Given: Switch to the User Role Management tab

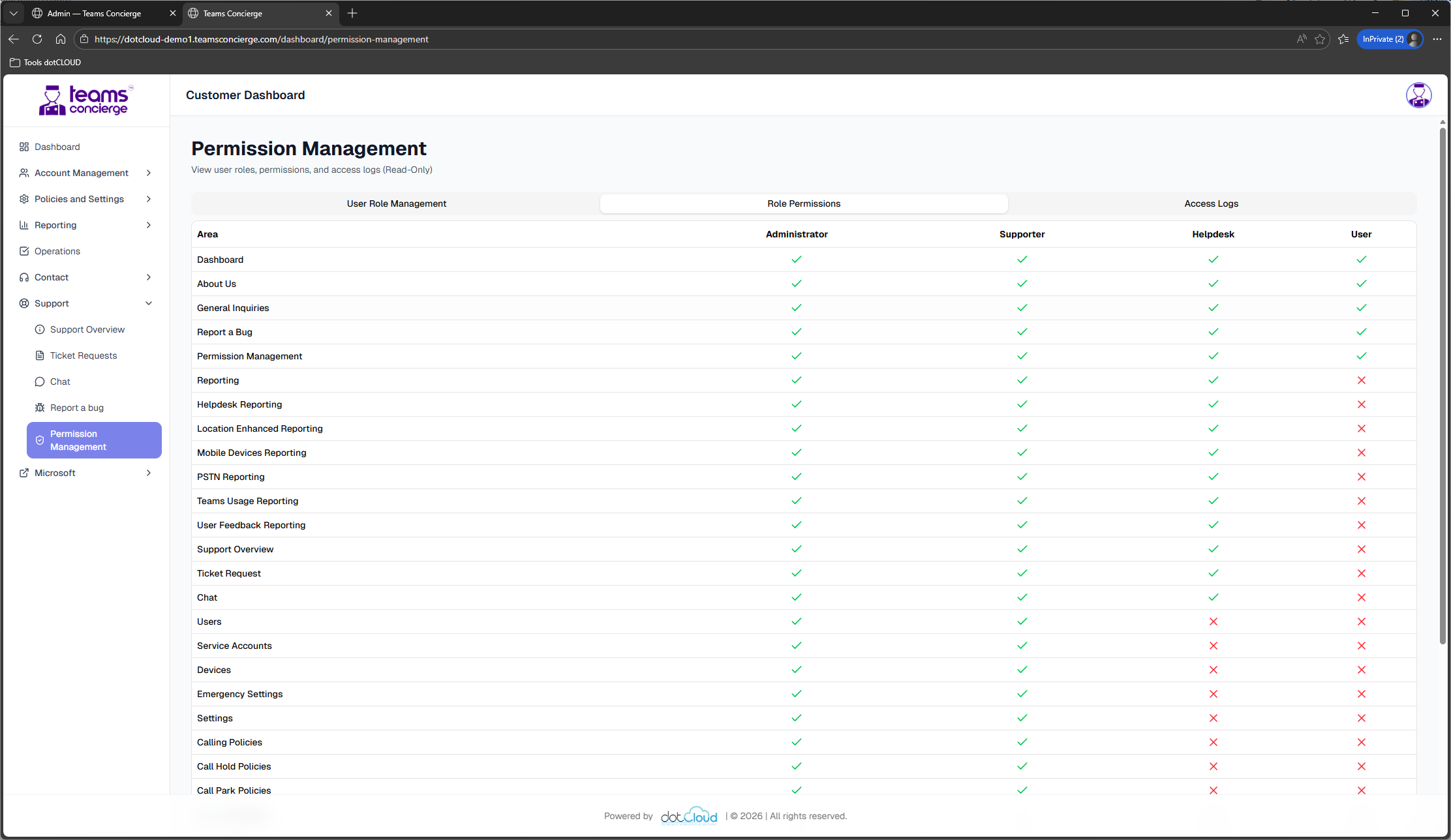Looking at the screenshot, I should click(396, 203).
